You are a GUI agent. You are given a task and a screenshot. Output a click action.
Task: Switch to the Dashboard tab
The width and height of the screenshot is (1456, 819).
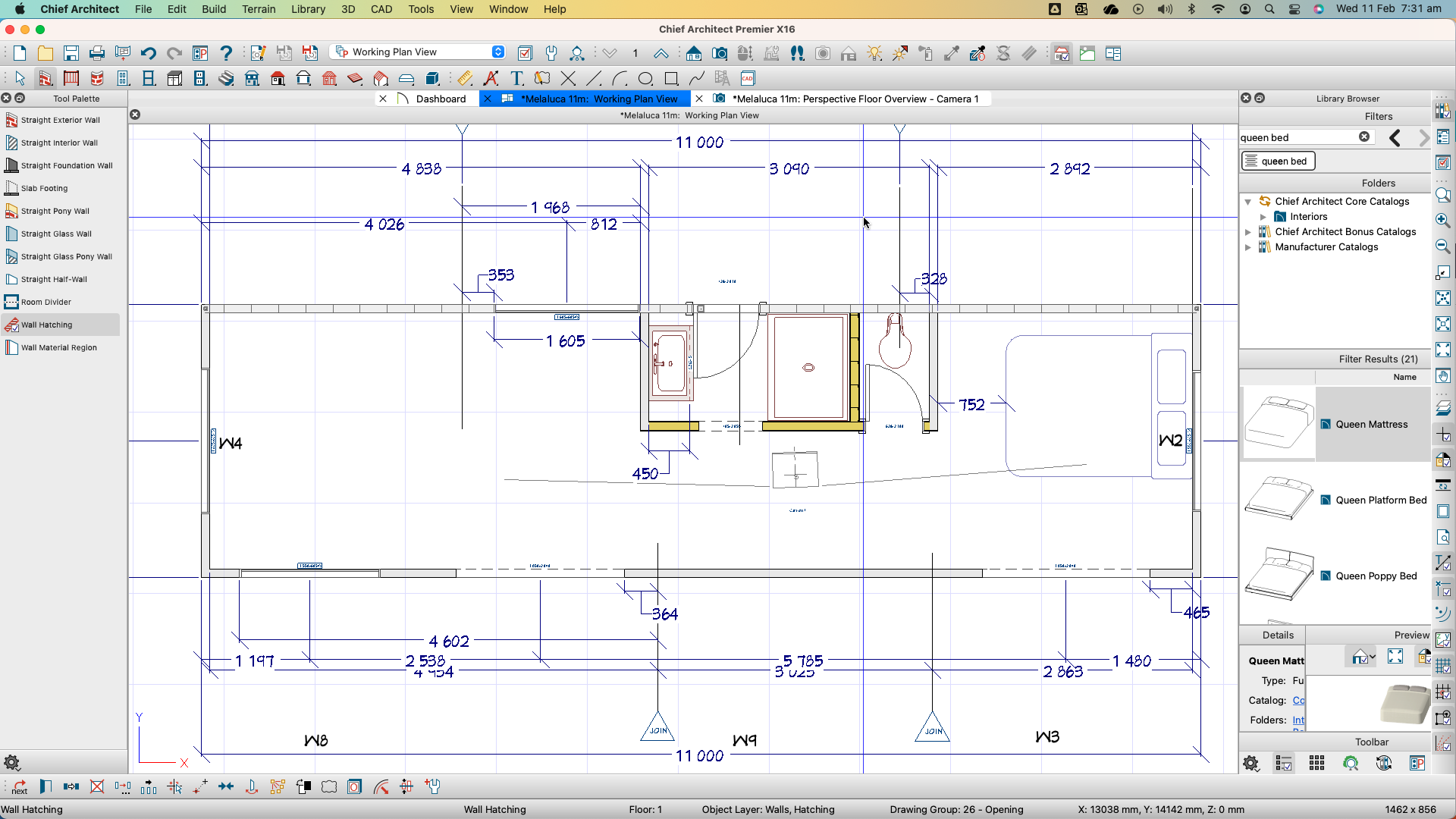[441, 99]
